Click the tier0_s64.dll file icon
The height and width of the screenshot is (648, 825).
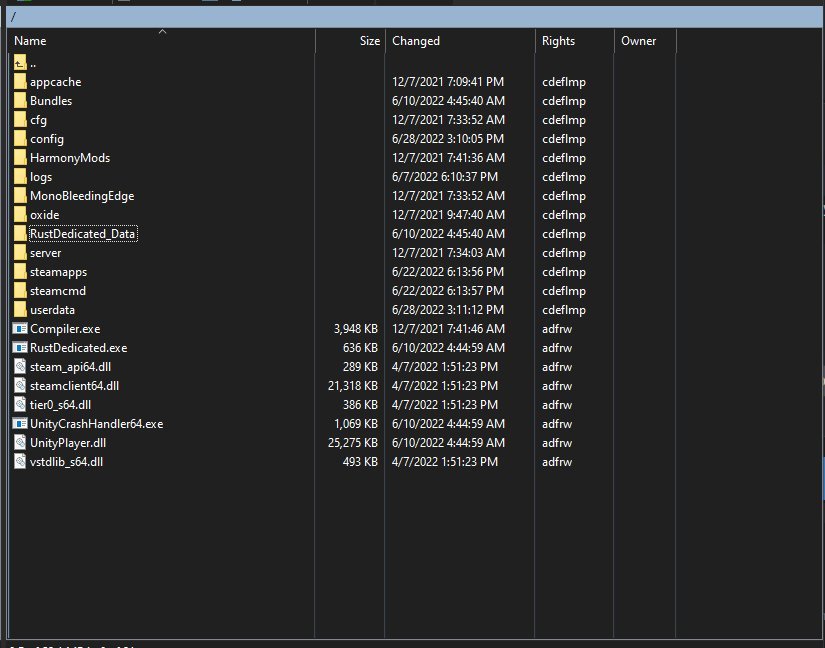(20, 404)
